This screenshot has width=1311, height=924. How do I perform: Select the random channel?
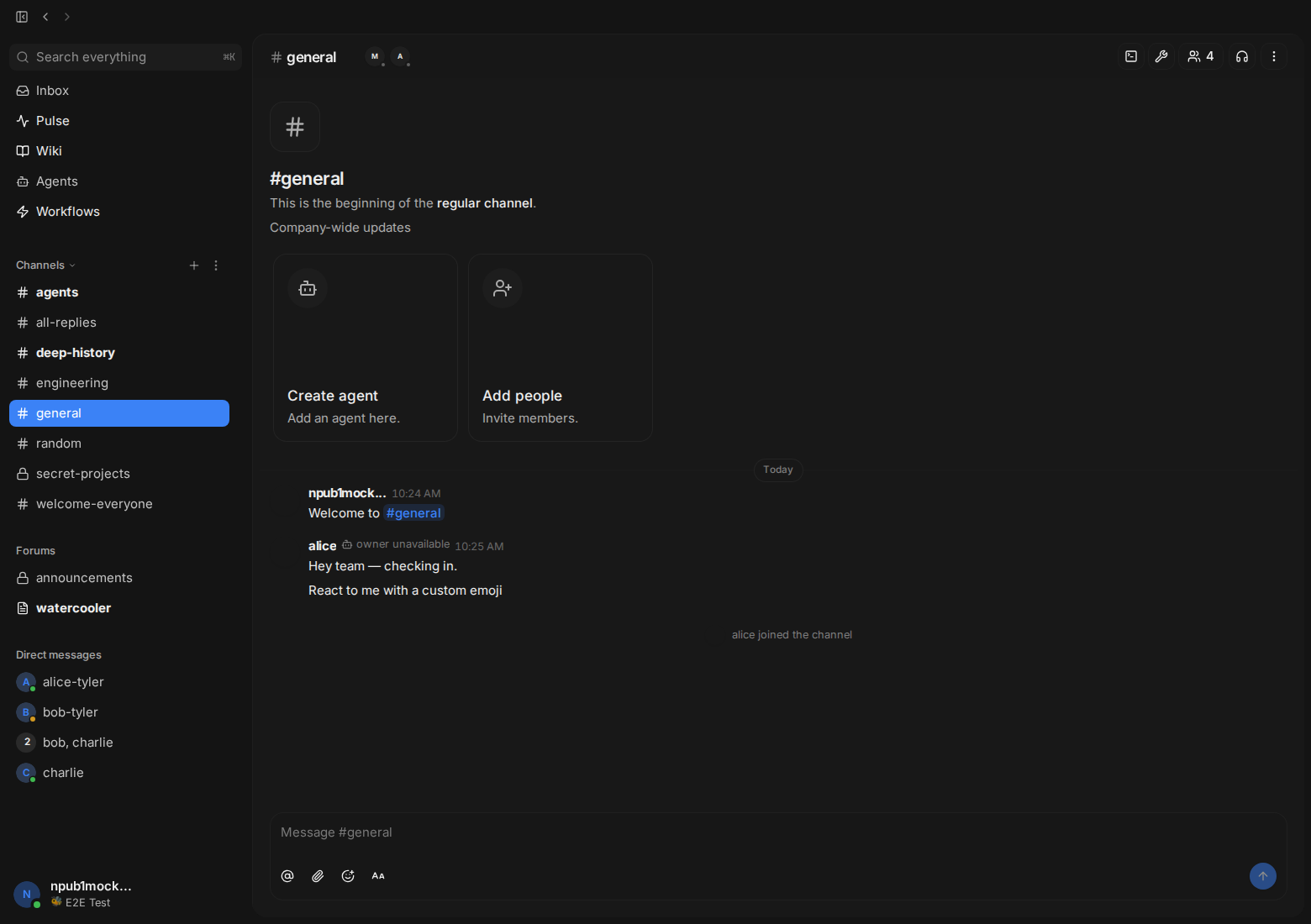coord(119,444)
